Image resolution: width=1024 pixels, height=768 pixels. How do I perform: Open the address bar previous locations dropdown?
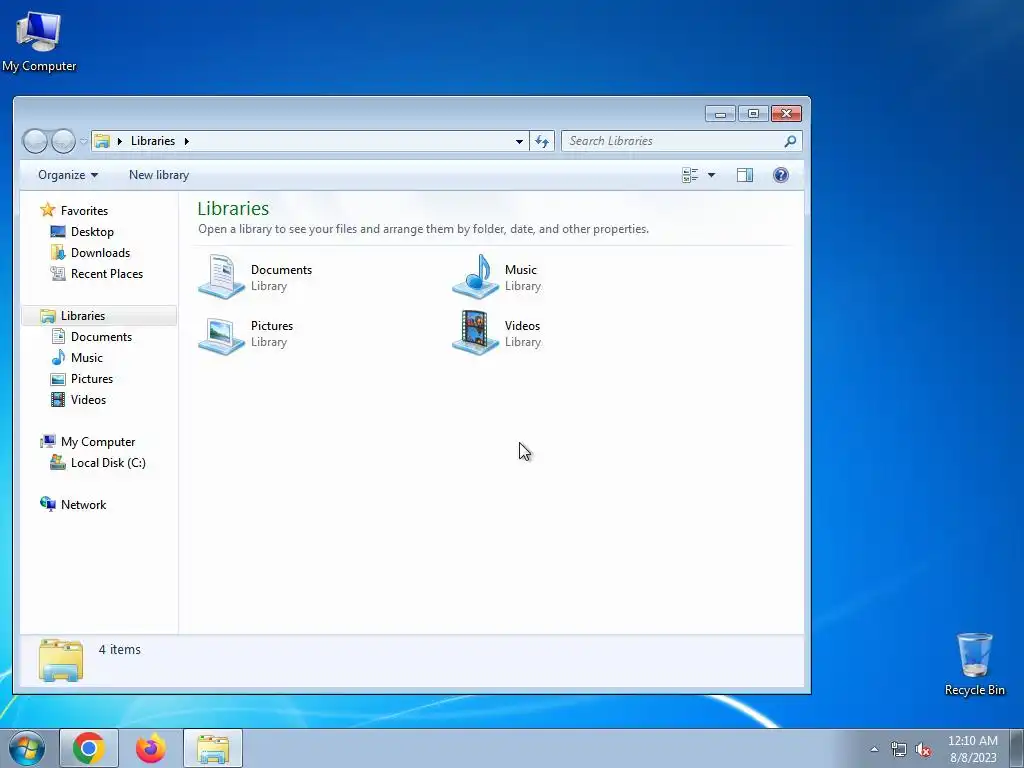coord(519,141)
